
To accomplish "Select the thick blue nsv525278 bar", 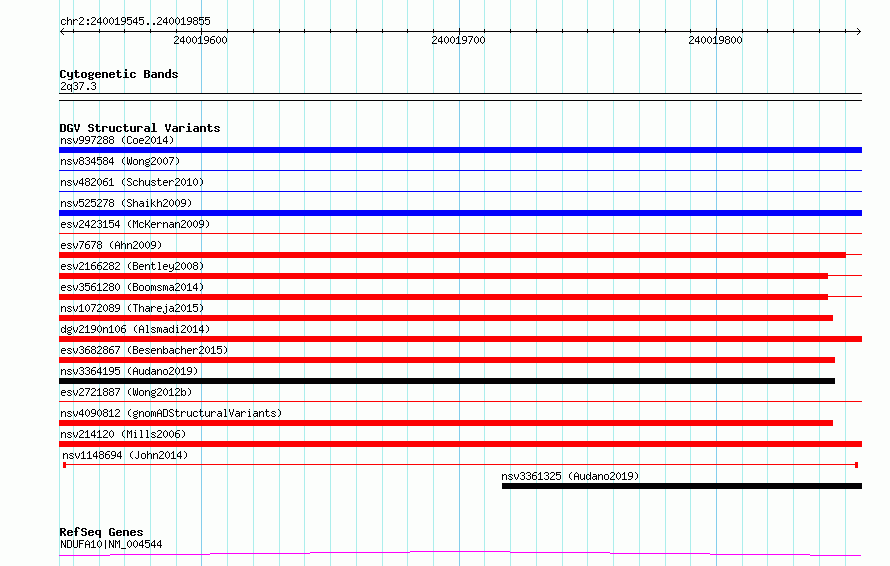I will click(460, 213).
